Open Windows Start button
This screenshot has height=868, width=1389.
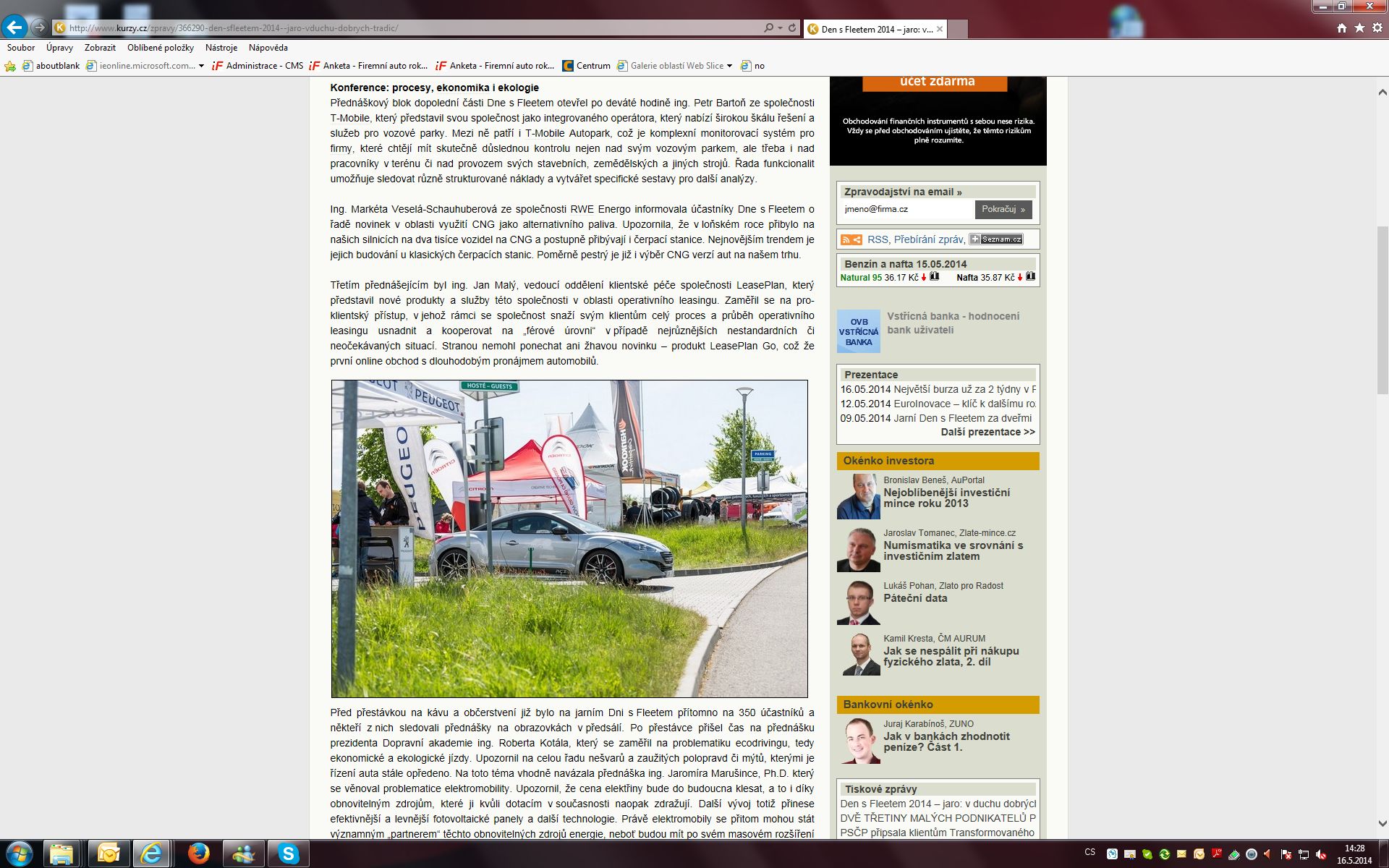pos(18,854)
